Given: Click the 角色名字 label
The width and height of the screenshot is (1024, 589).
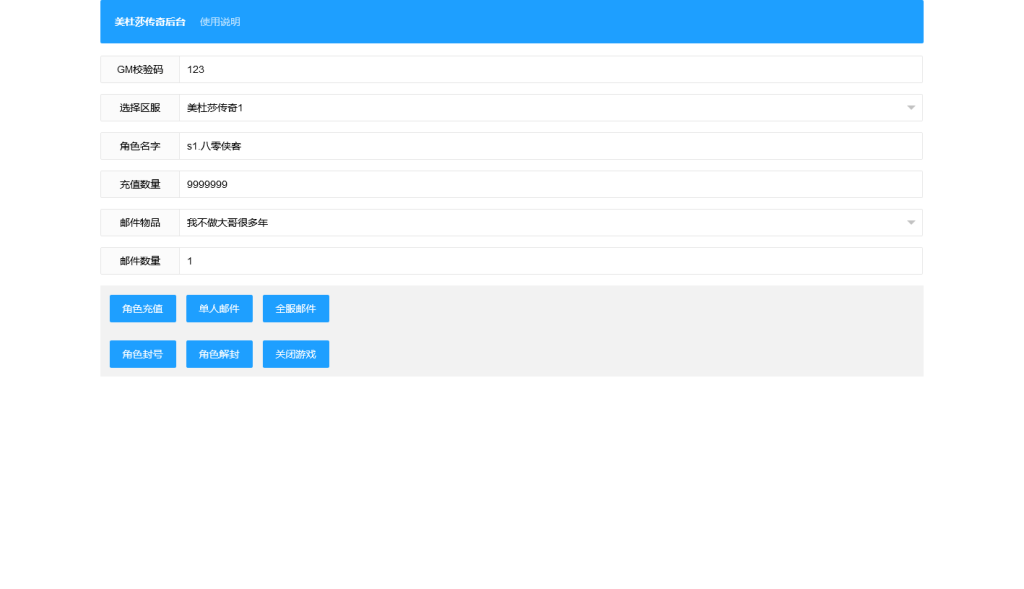Looking at the screenshot, I should (x=140, y=146).
